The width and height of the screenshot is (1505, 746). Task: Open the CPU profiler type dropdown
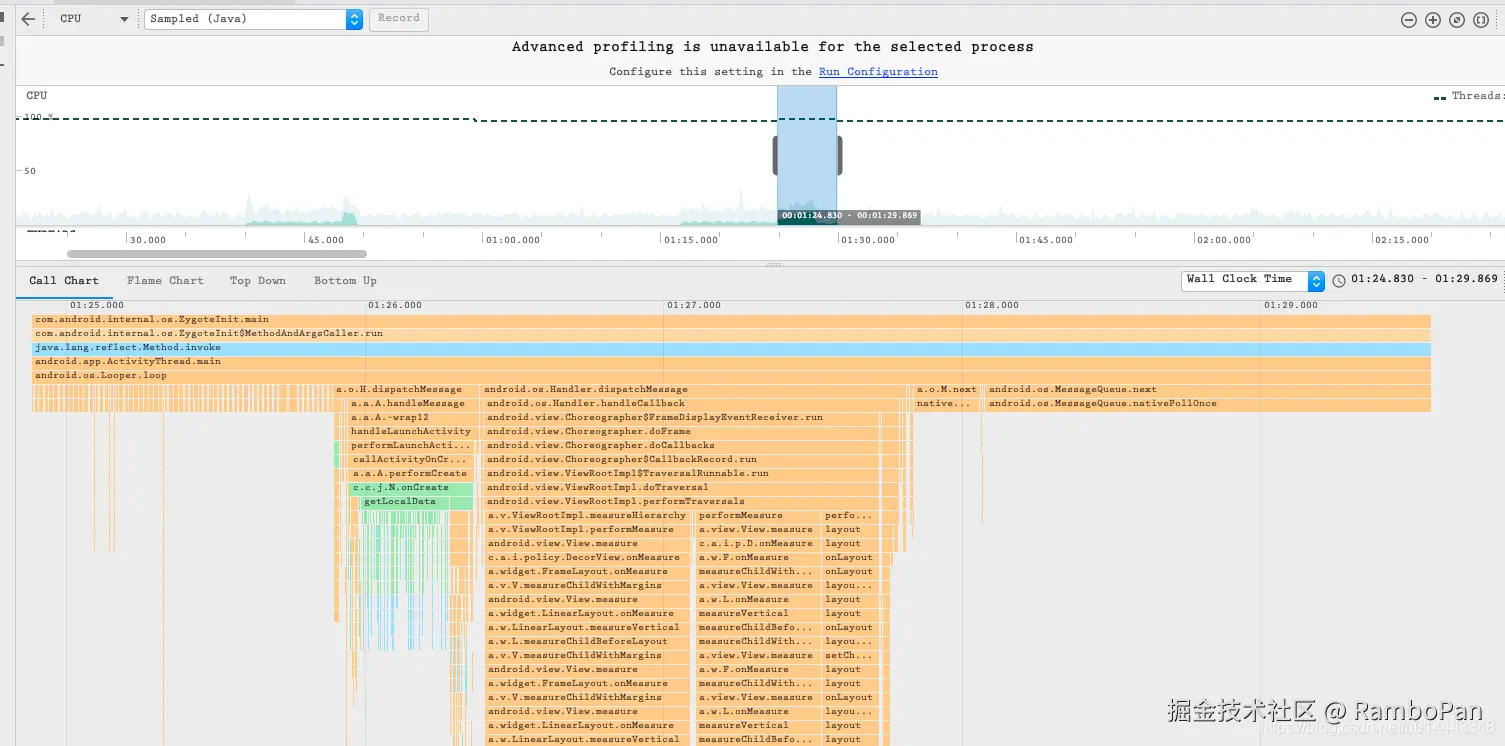point(94,19)
